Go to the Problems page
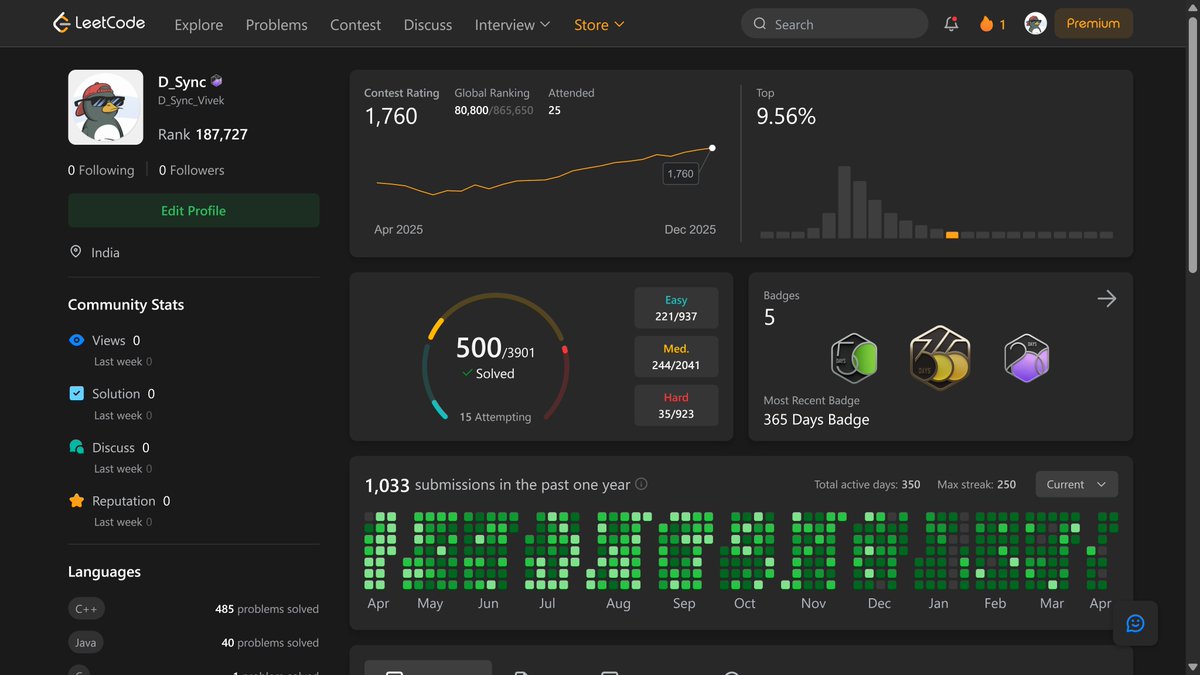1200x675 pixels. [276, 24]
